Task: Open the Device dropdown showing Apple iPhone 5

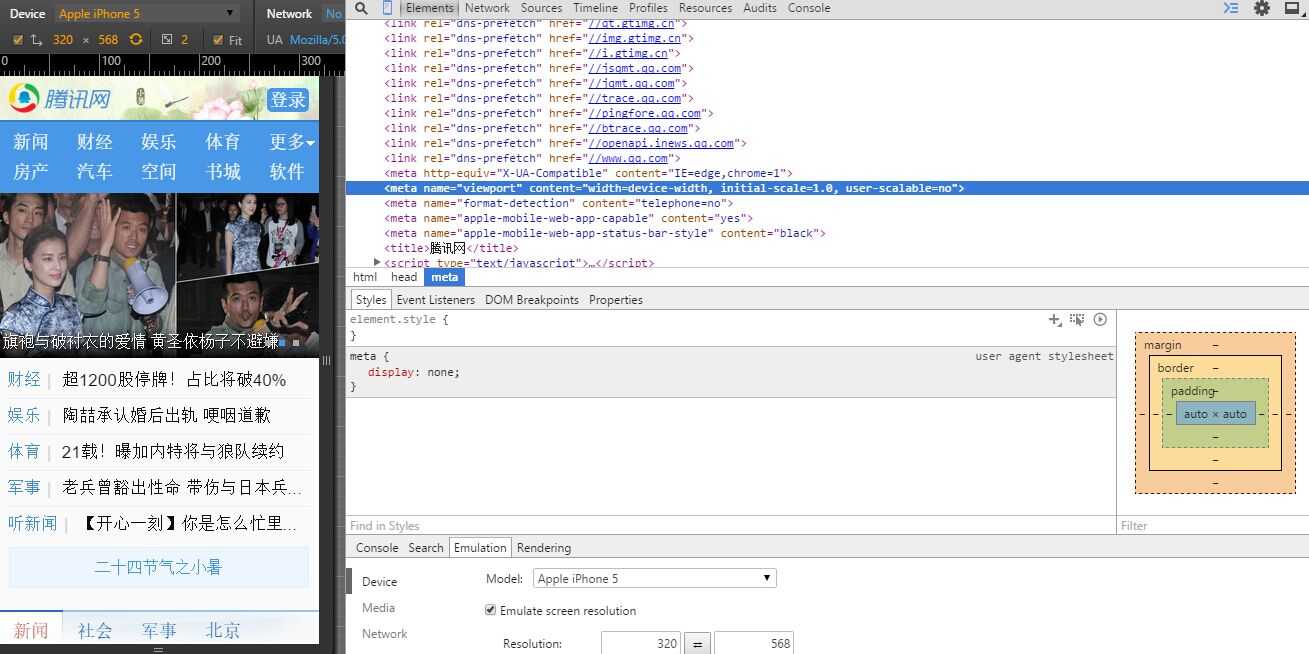Action: pyautogui.click(x=147, y=14)
